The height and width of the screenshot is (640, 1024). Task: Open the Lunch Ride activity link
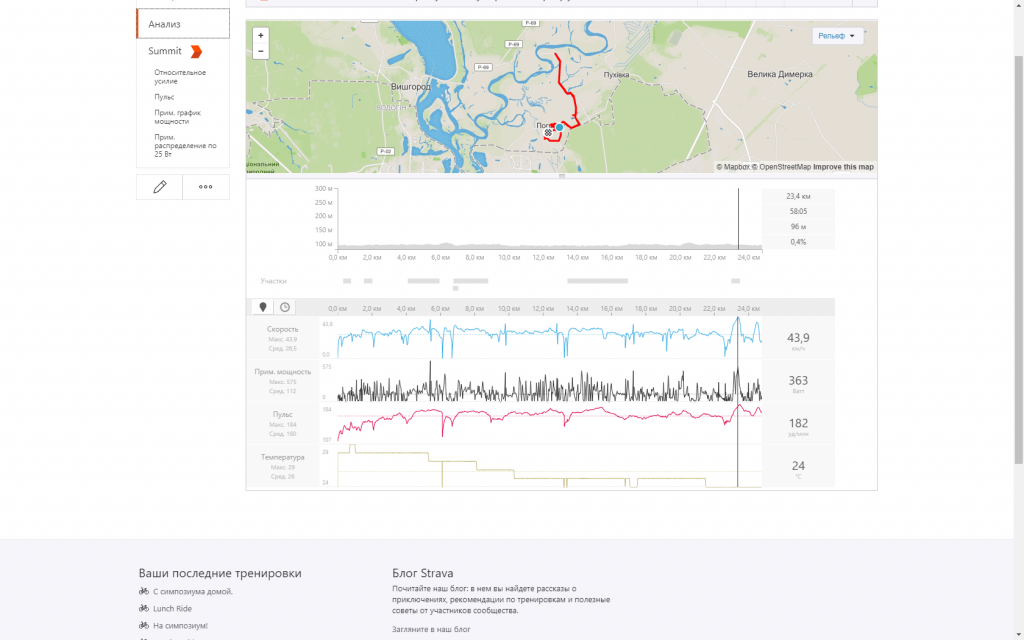tap(172, 608)
